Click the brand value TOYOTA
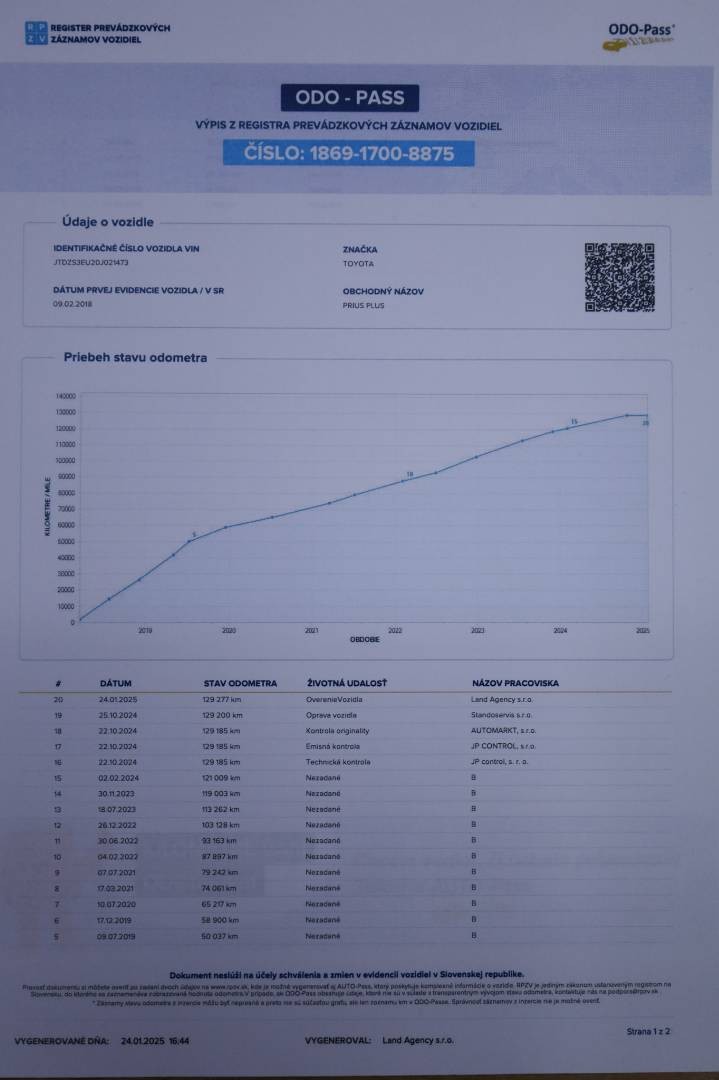 [x=358, y=264]
